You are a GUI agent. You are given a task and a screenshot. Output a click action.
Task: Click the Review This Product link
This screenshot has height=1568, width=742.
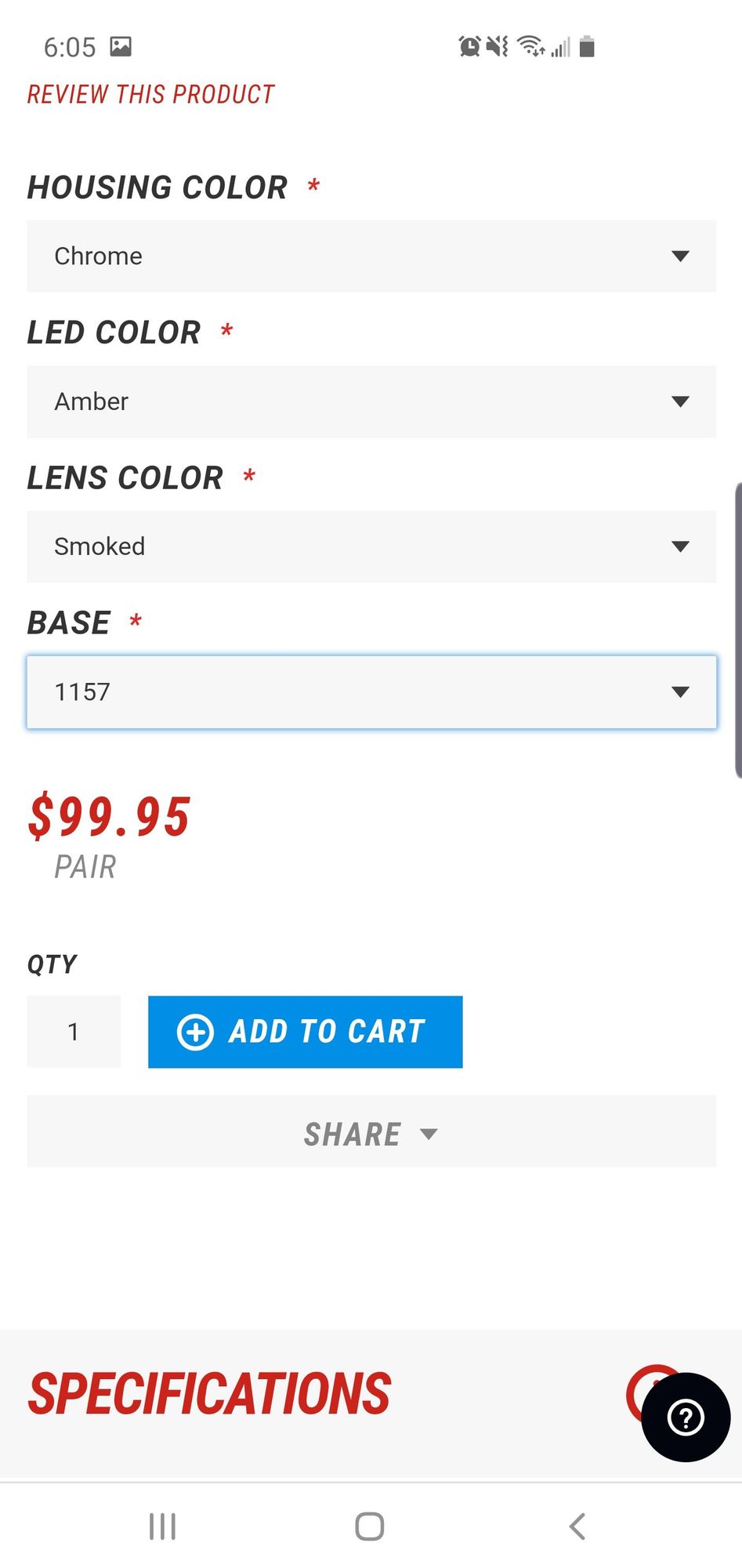pos(151,94)
